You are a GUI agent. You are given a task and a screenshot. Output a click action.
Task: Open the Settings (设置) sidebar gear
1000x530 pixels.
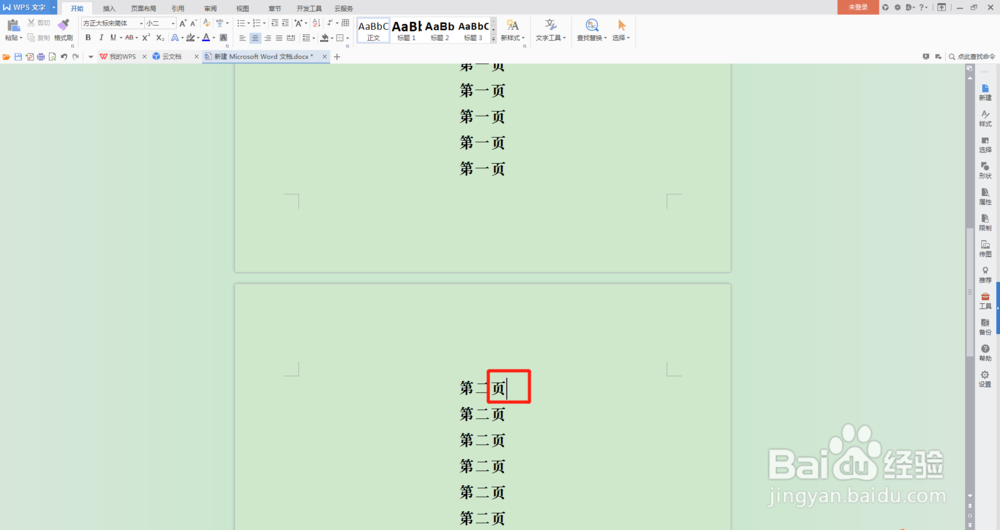985,379
